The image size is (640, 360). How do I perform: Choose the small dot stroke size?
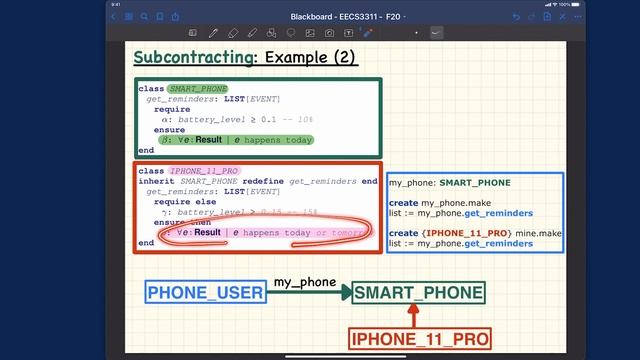pos(416,33)
